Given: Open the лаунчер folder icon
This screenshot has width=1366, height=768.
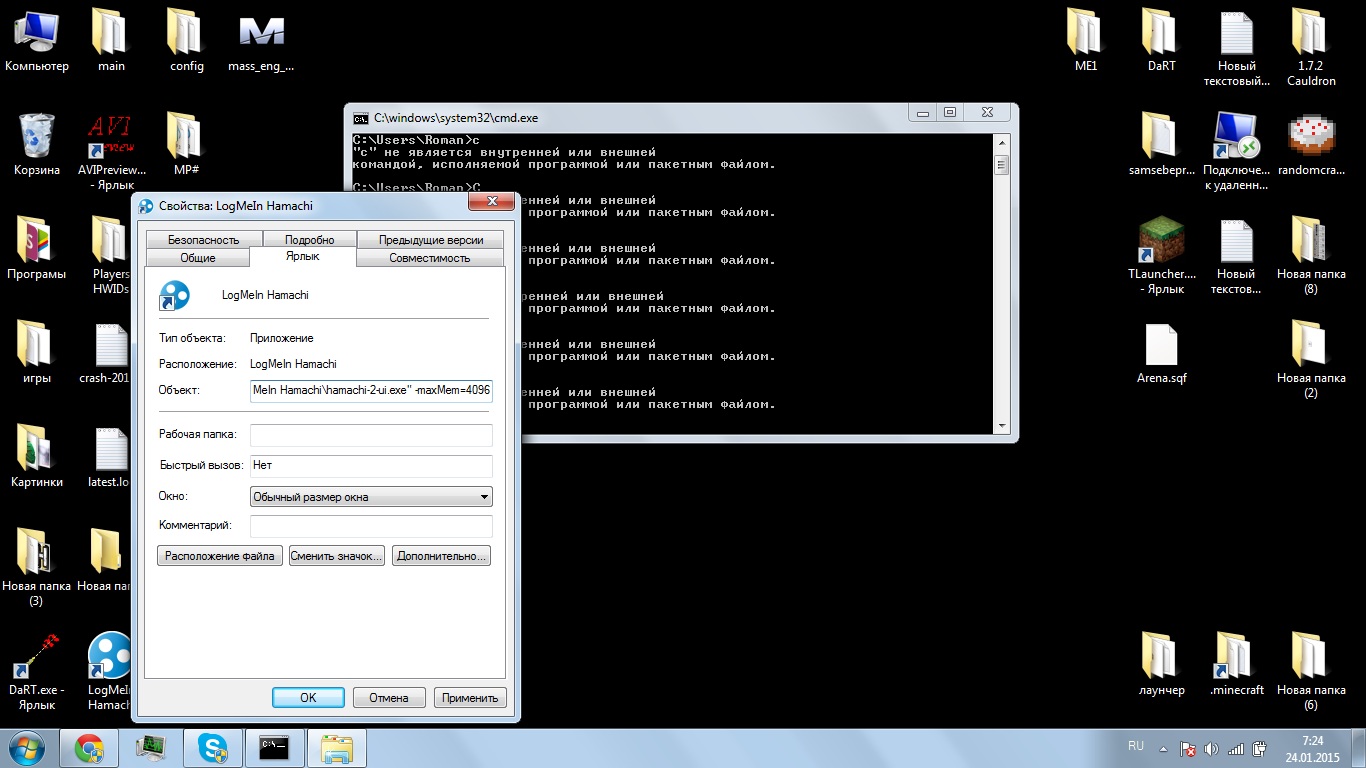Looking at the screenshot, I should pyautogui.click(x=1161, y=664).
